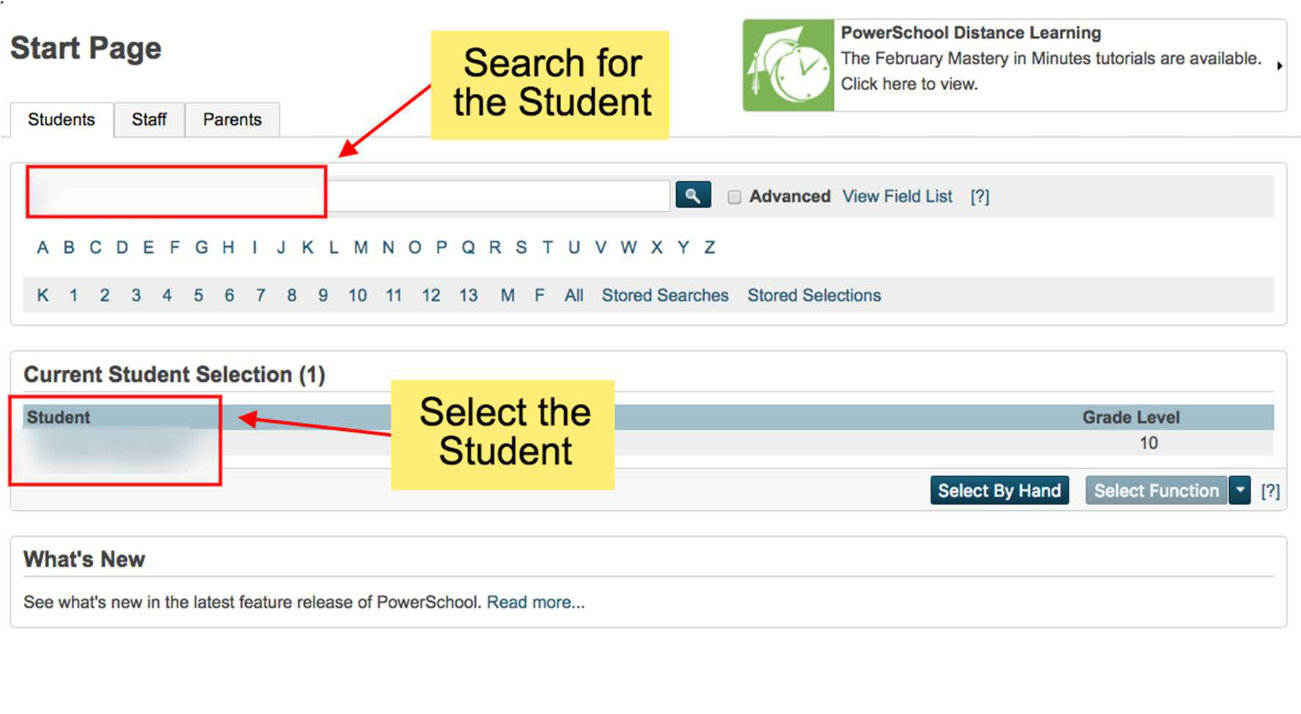
Task: Click the Select By Hand button
Action: point(999,490)
